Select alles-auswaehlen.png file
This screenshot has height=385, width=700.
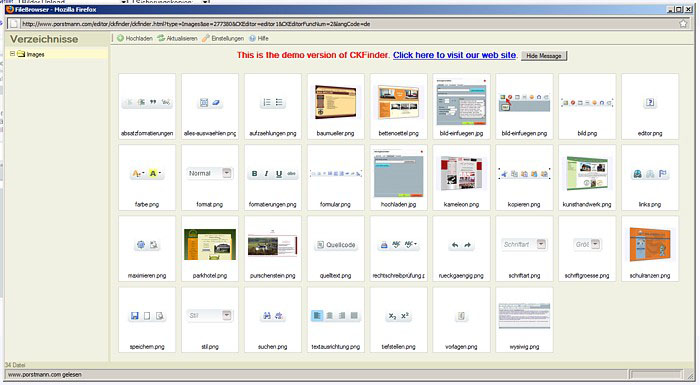[x=210, y=106]
